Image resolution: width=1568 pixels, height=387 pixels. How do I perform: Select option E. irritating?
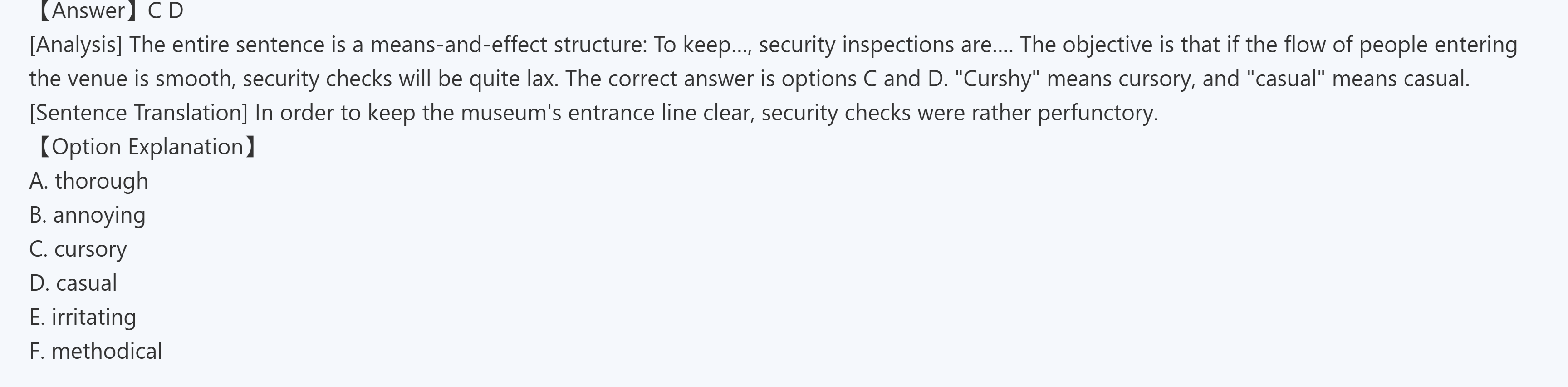point(83,318)
